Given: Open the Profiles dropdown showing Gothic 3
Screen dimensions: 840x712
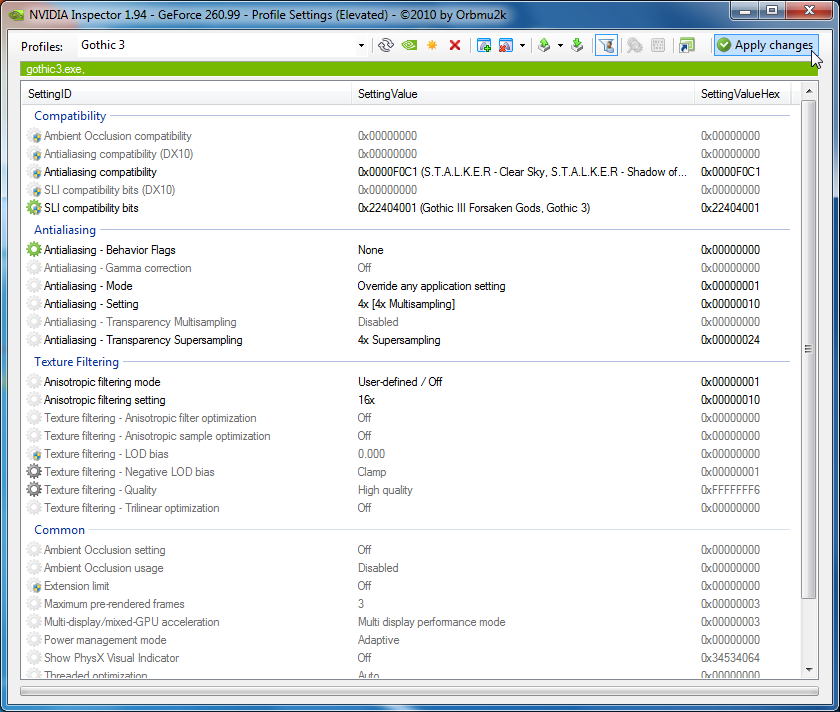Looking at the screenshot, I should click(361, 46).
